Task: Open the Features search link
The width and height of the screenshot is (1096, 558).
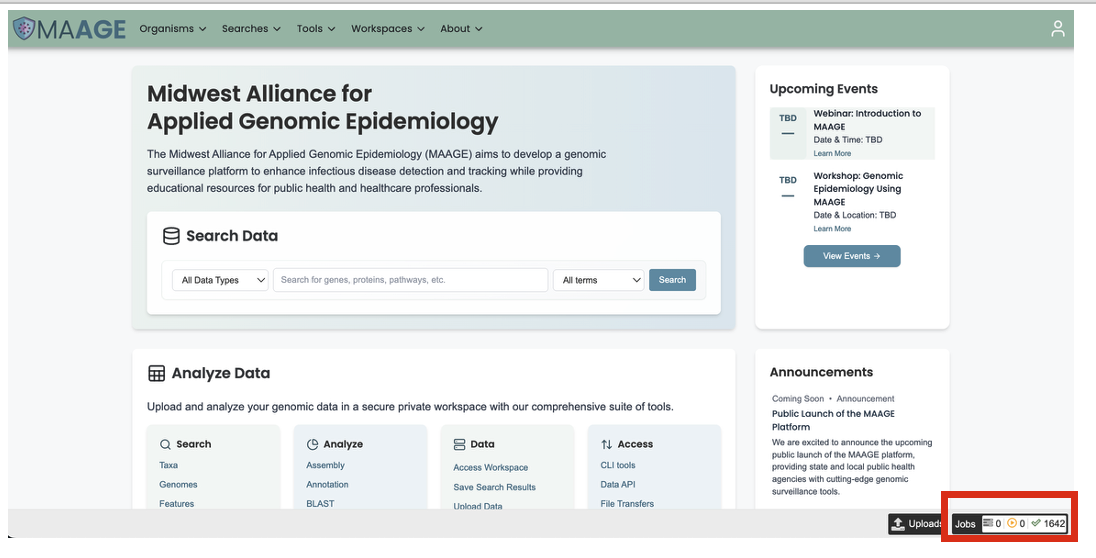Action: [177, 503]
